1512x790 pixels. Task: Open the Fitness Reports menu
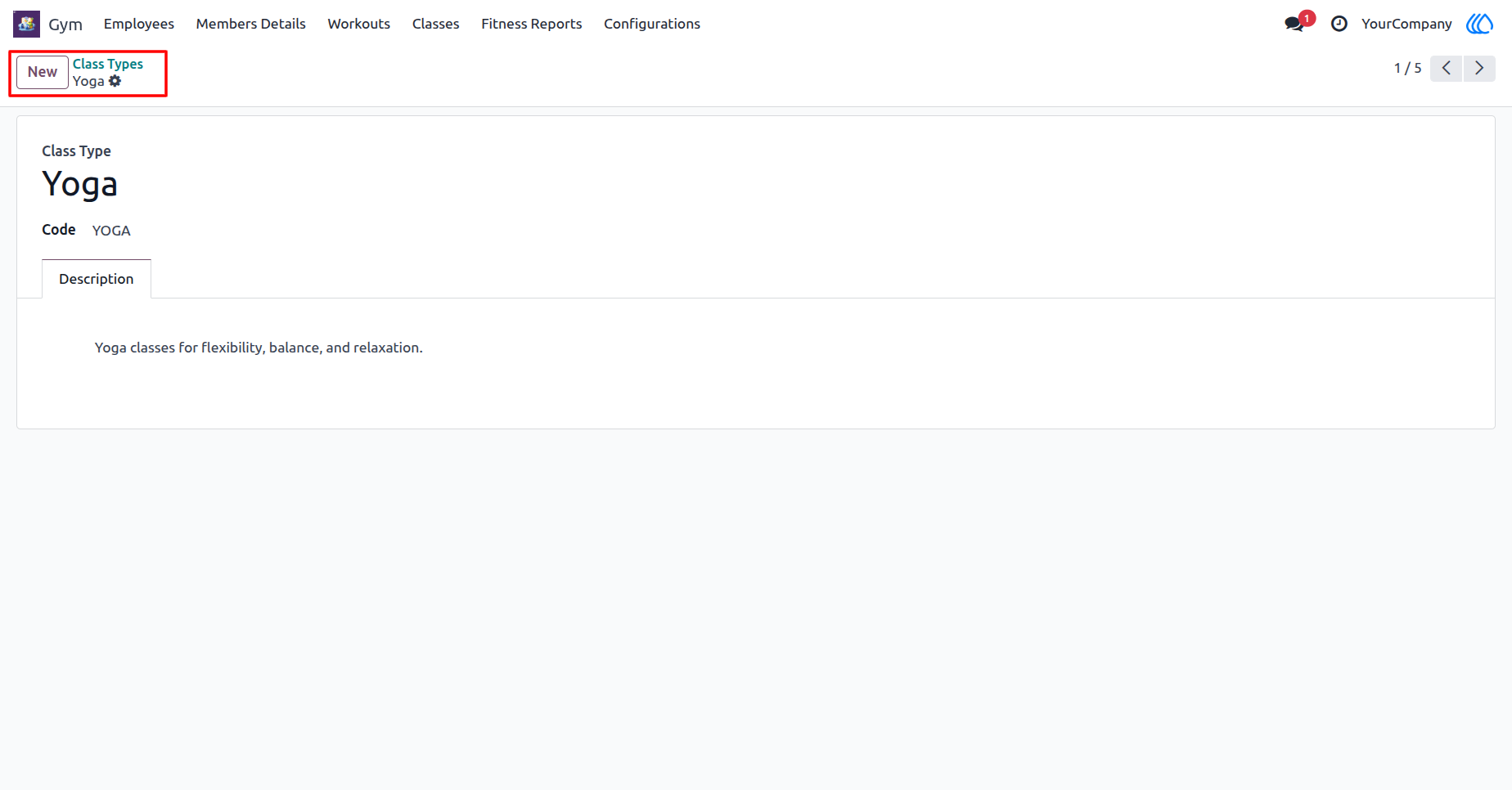pyautogui.click(x=532, y=24)
